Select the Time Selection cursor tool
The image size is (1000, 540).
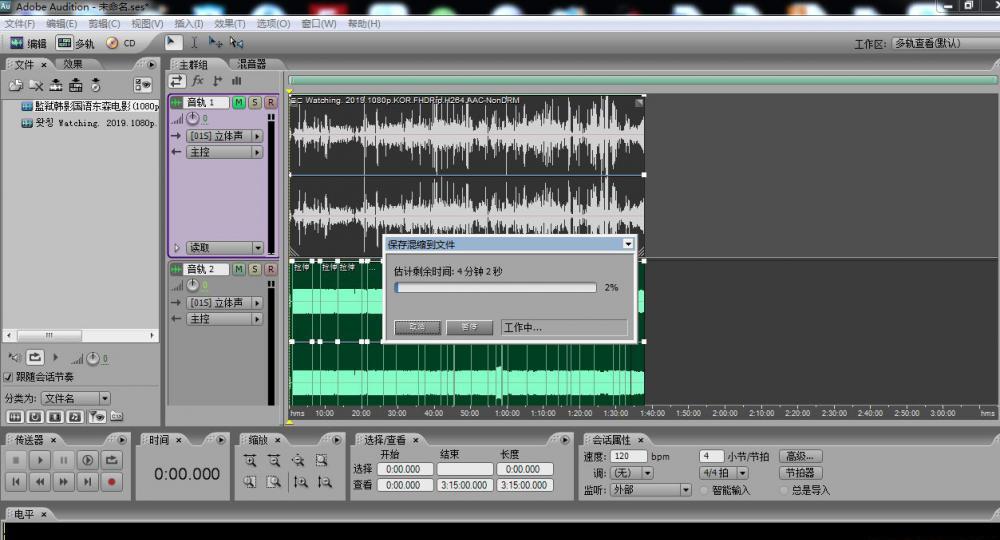coord(194,42)
